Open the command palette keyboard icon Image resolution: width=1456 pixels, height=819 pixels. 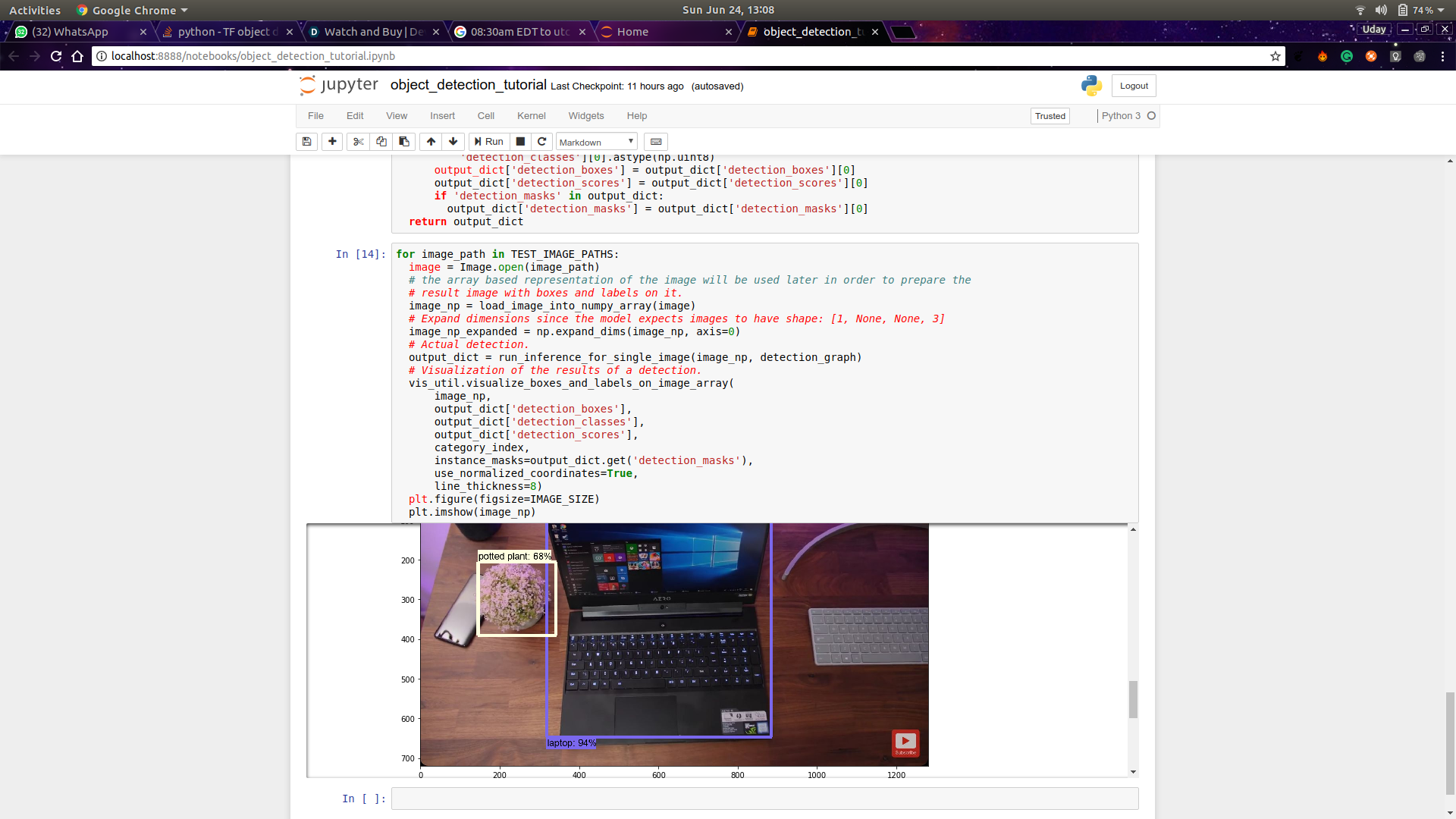click(x=656, y=142)
